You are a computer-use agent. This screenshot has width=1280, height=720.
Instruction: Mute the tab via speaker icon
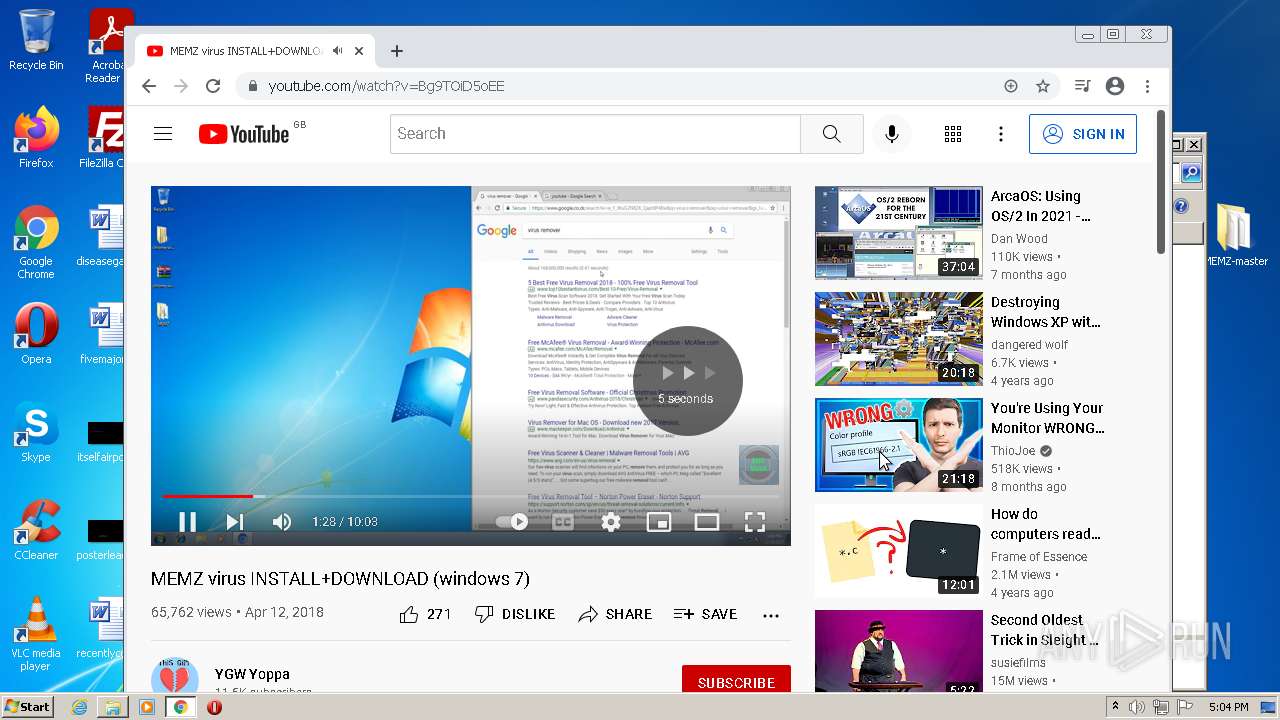338,51
